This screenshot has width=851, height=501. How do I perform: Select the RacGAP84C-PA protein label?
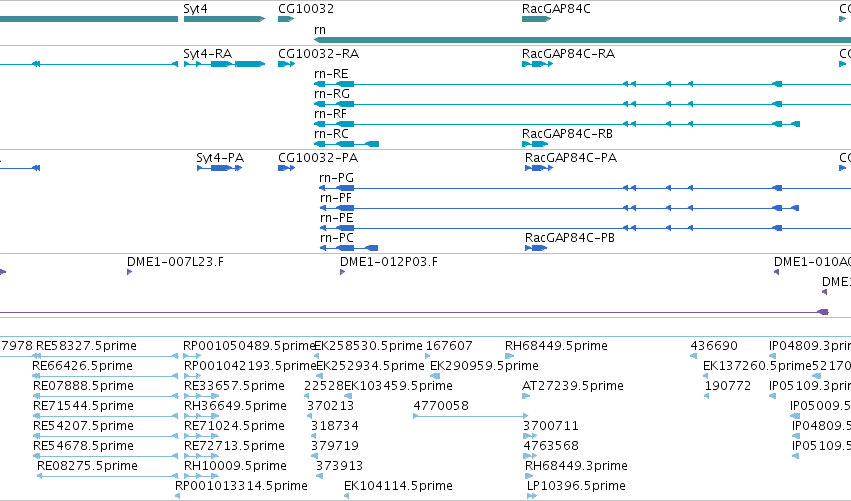click(x=571, y=158)
